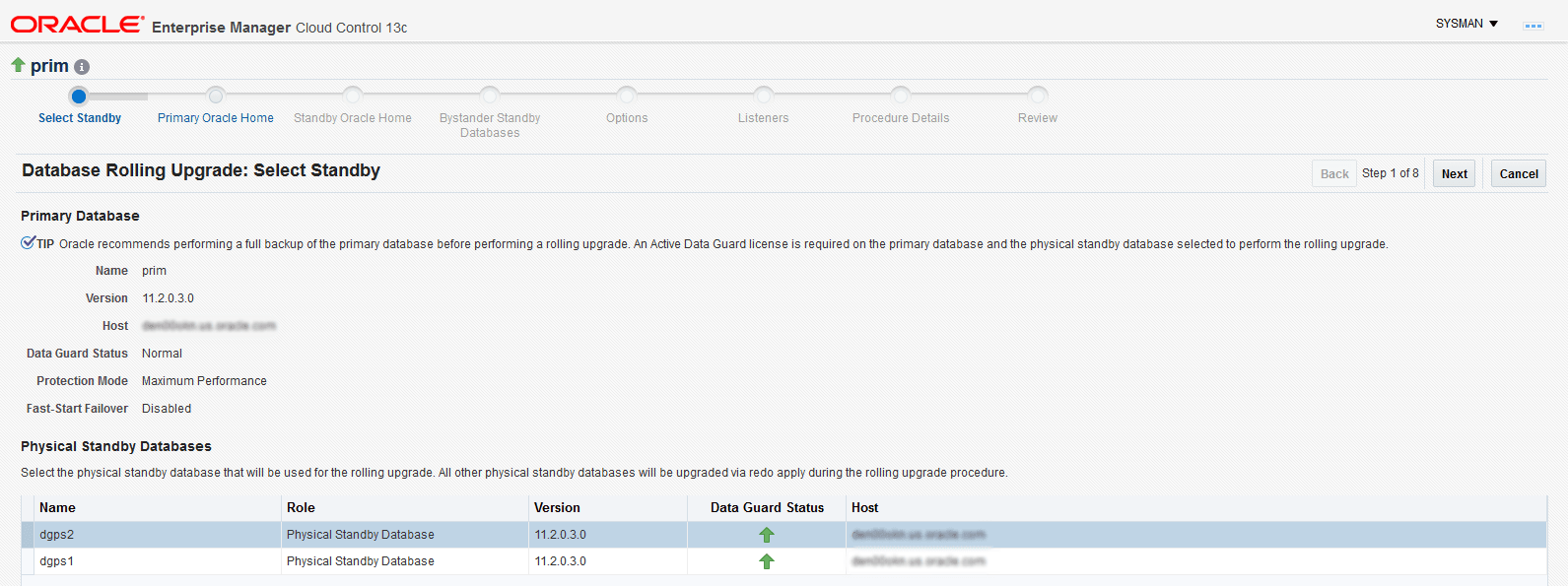Screen dimensions: 1568x586
Task: Select the dgps2 standby database row
Action: click(x=784, y=535)
